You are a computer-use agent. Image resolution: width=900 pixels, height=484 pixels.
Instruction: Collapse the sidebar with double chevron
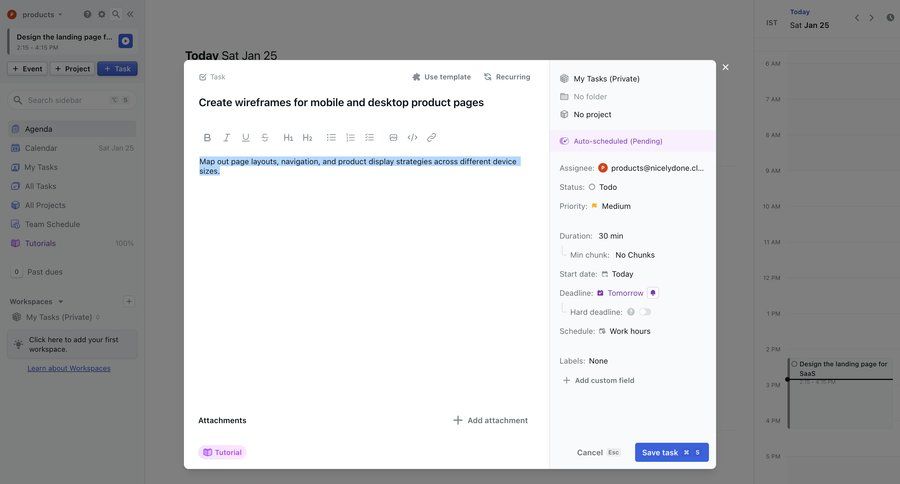130,14
